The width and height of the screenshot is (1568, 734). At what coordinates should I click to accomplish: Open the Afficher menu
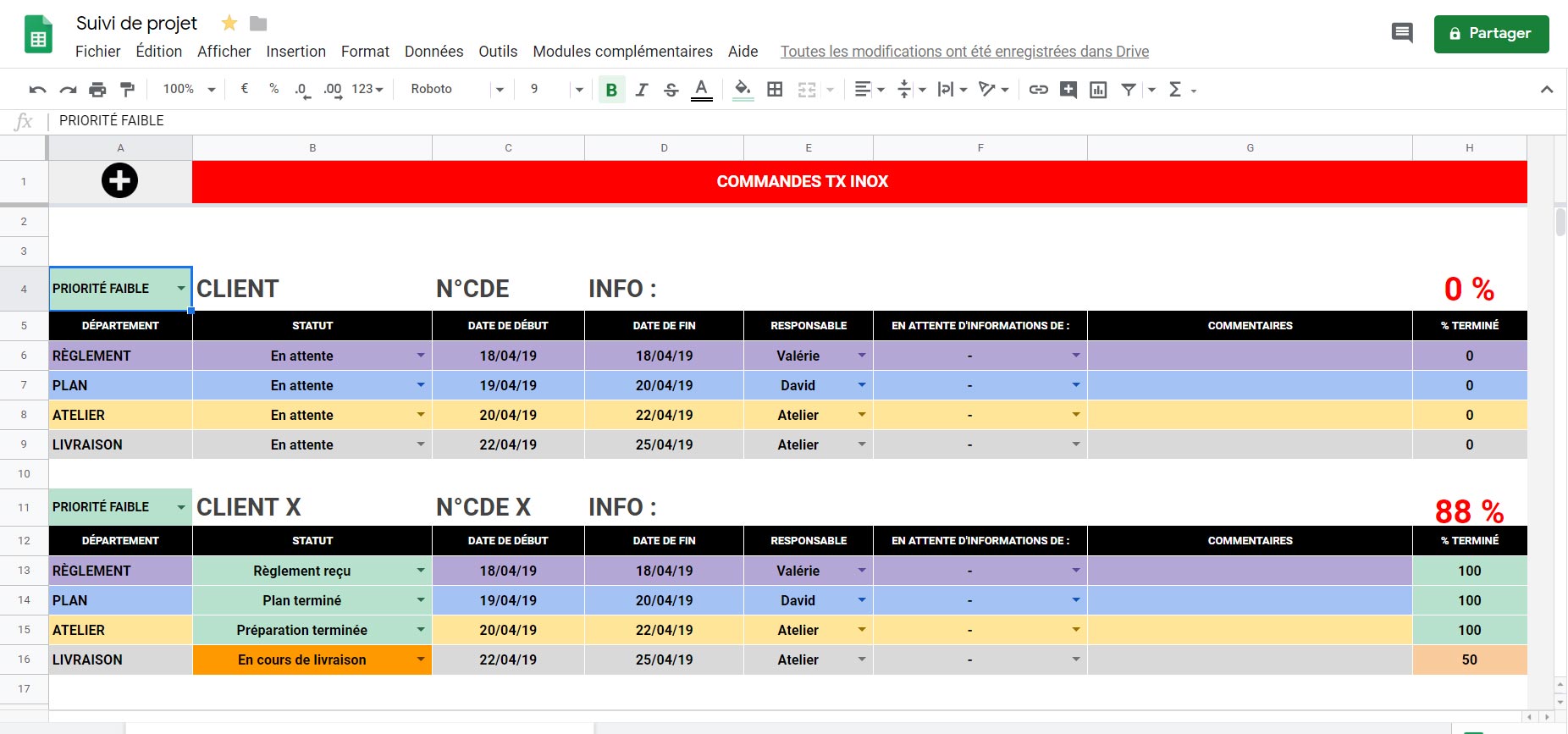pyautogui.click(x=224, y=51)
